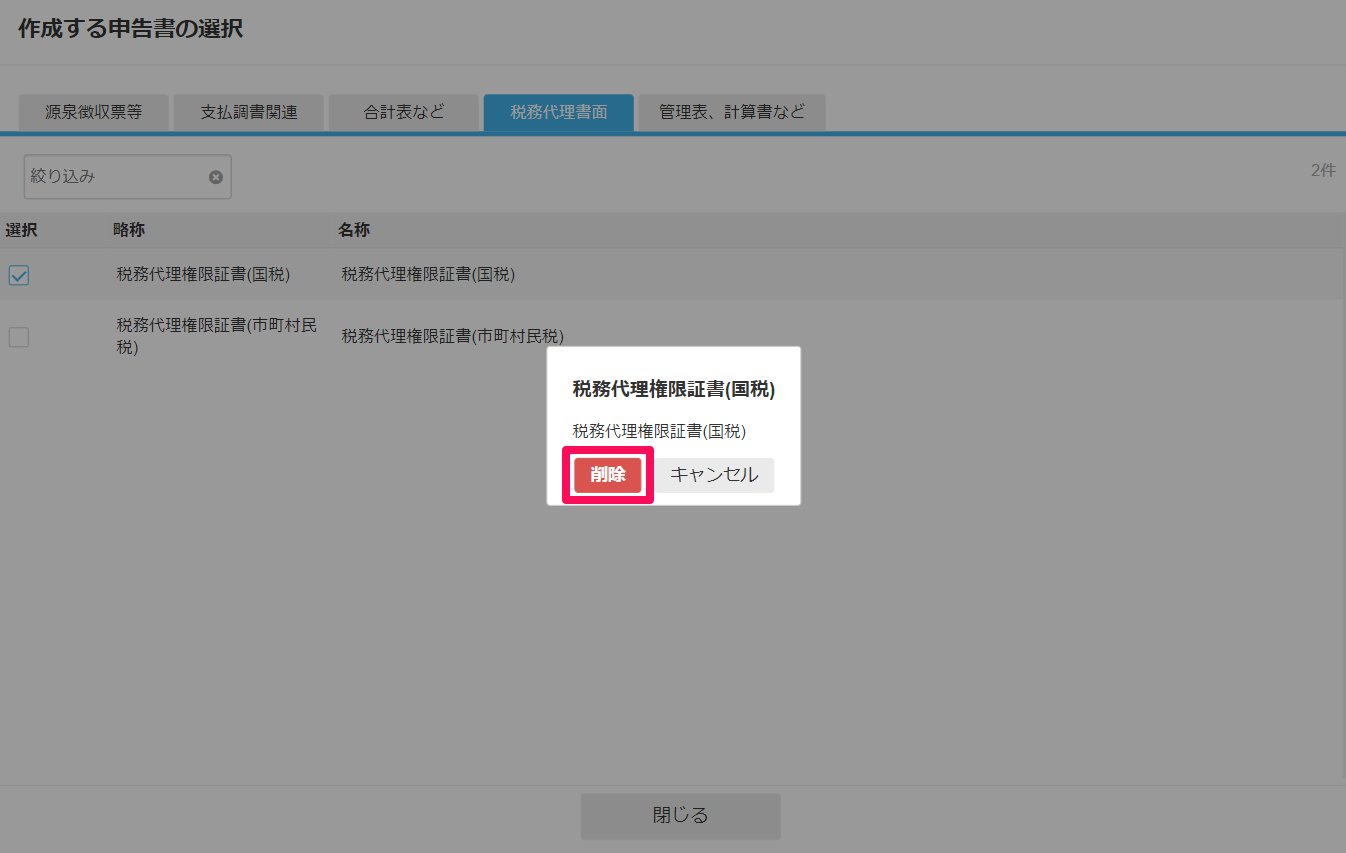Click the 税務代理書面 tab

tap(559, 112)
